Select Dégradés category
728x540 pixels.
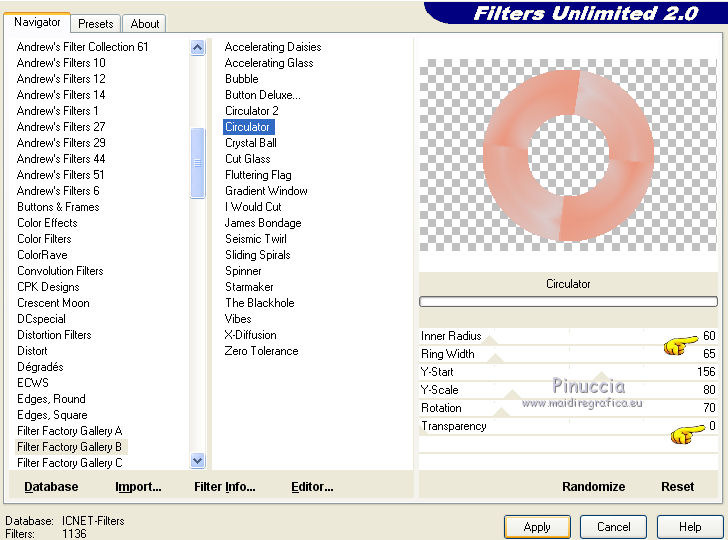pyautogui.click(x=40, y=367)
